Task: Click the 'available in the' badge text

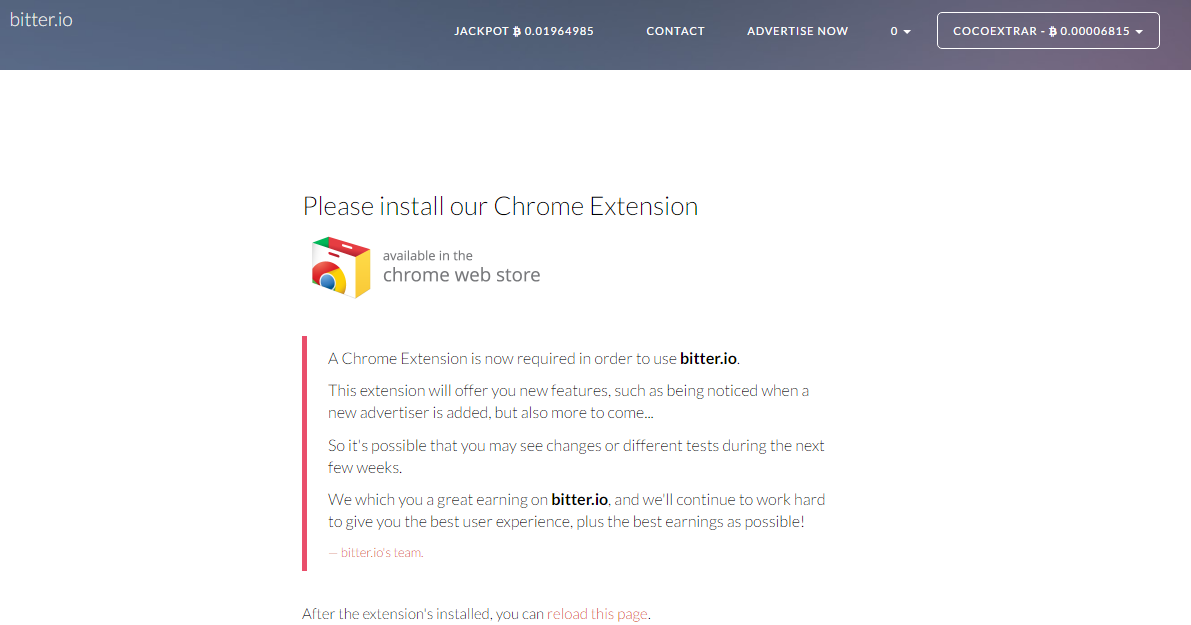Action: 428,256
